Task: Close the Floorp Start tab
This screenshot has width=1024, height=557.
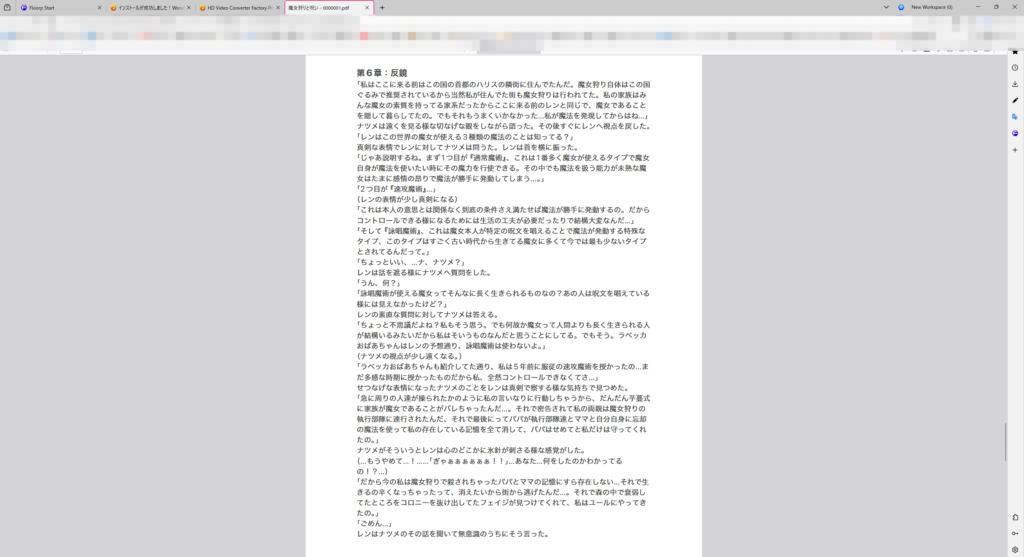Action: point(99,8)
